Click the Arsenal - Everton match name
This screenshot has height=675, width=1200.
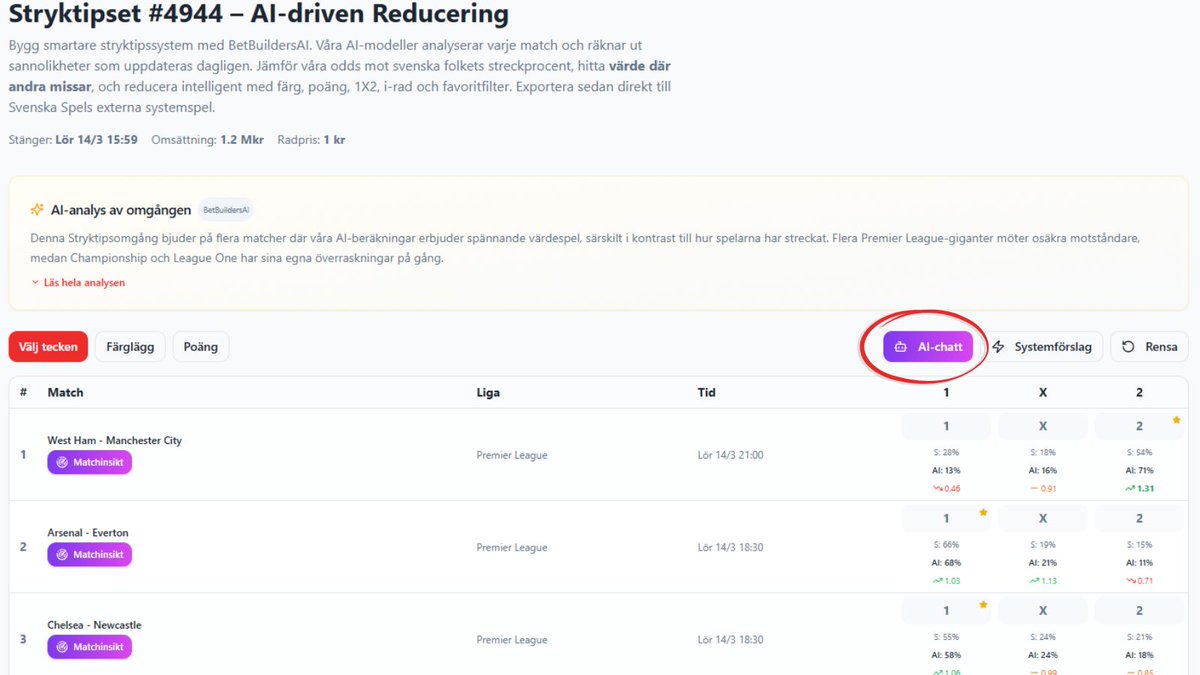click(x=88, y=533)
